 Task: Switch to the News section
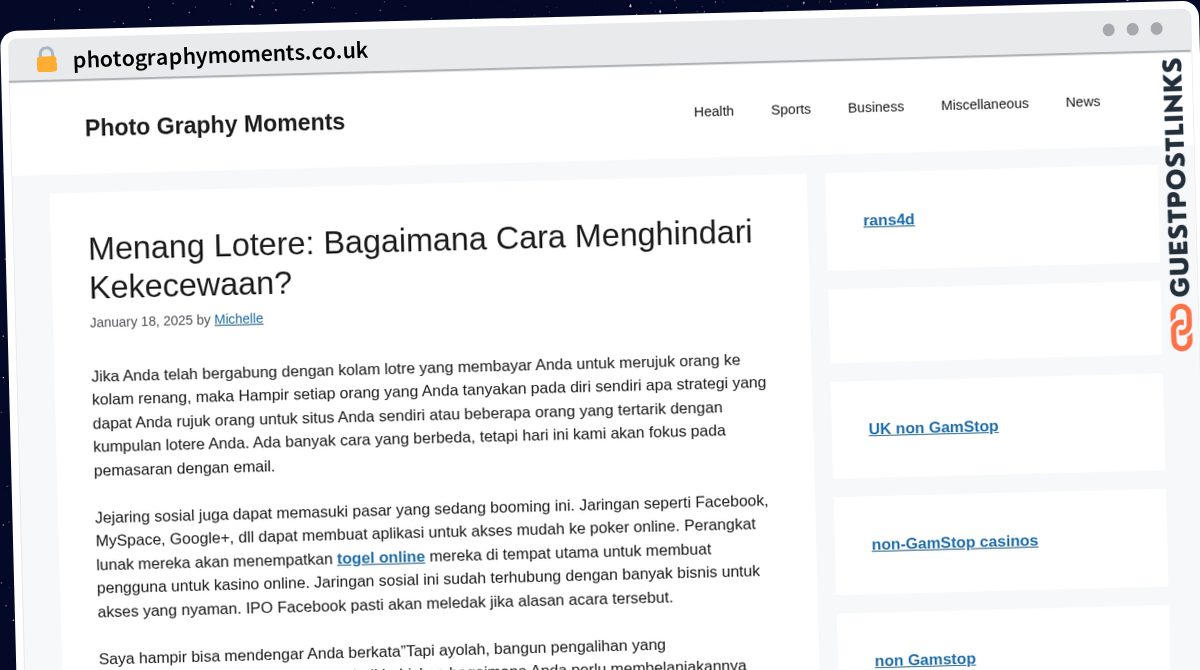tap(1082, 102)
